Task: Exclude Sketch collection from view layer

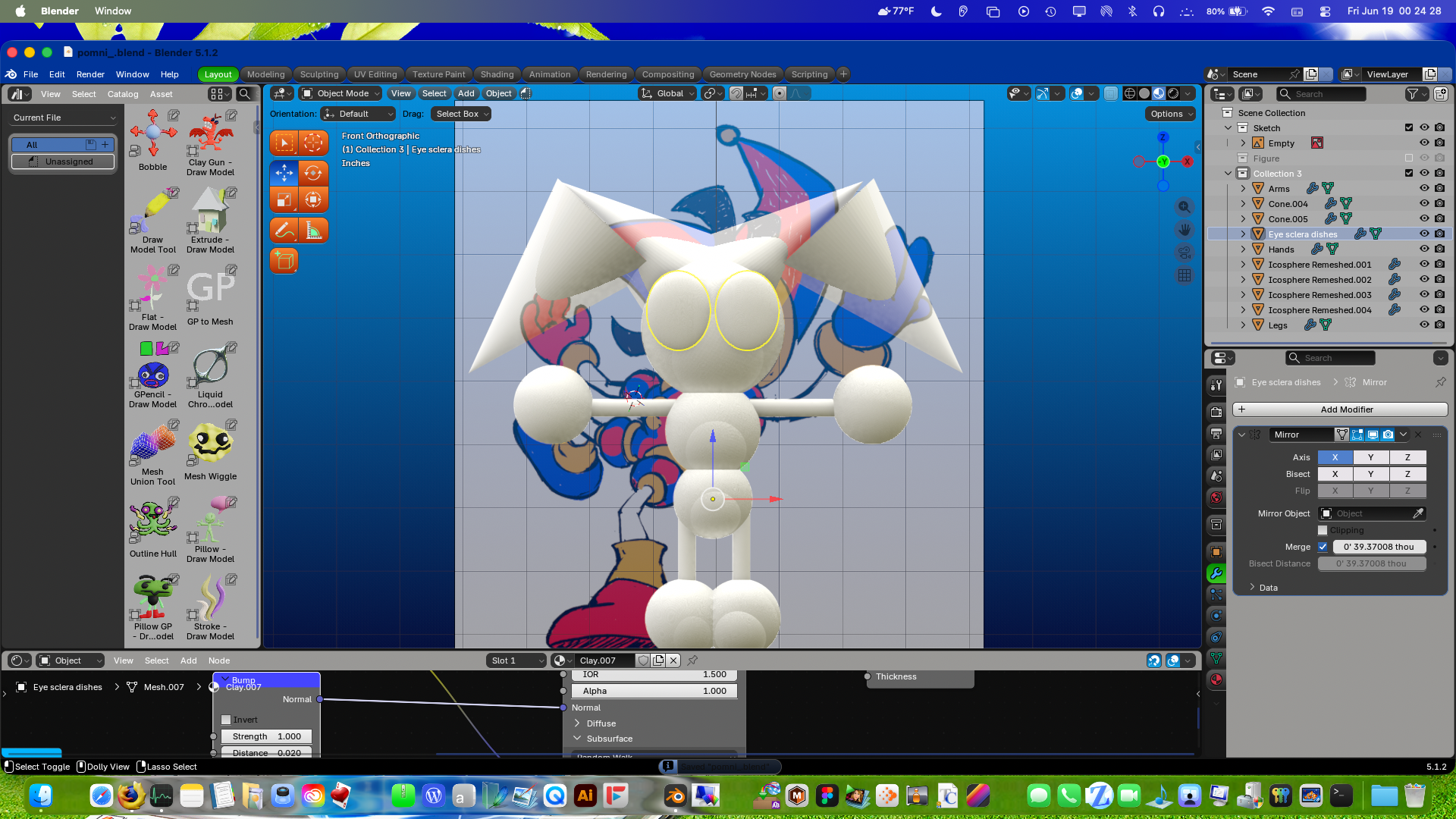Action: click(1409, 127)
